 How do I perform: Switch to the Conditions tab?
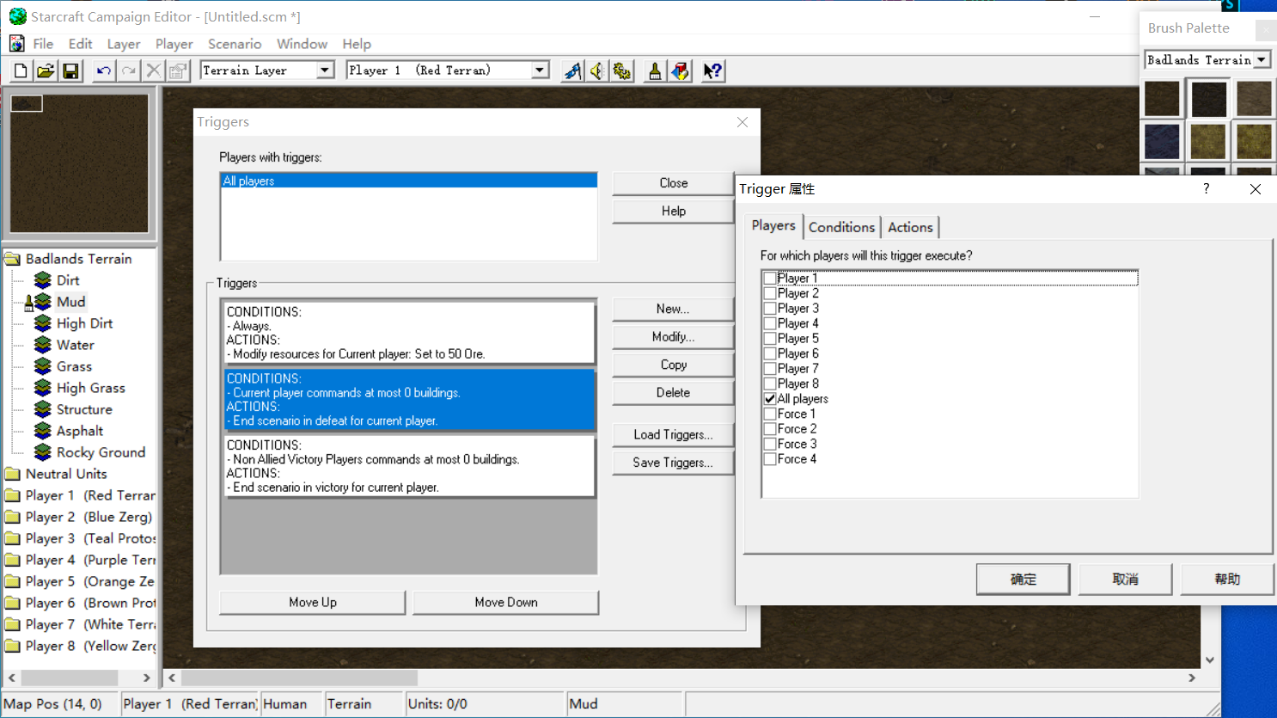841,227
